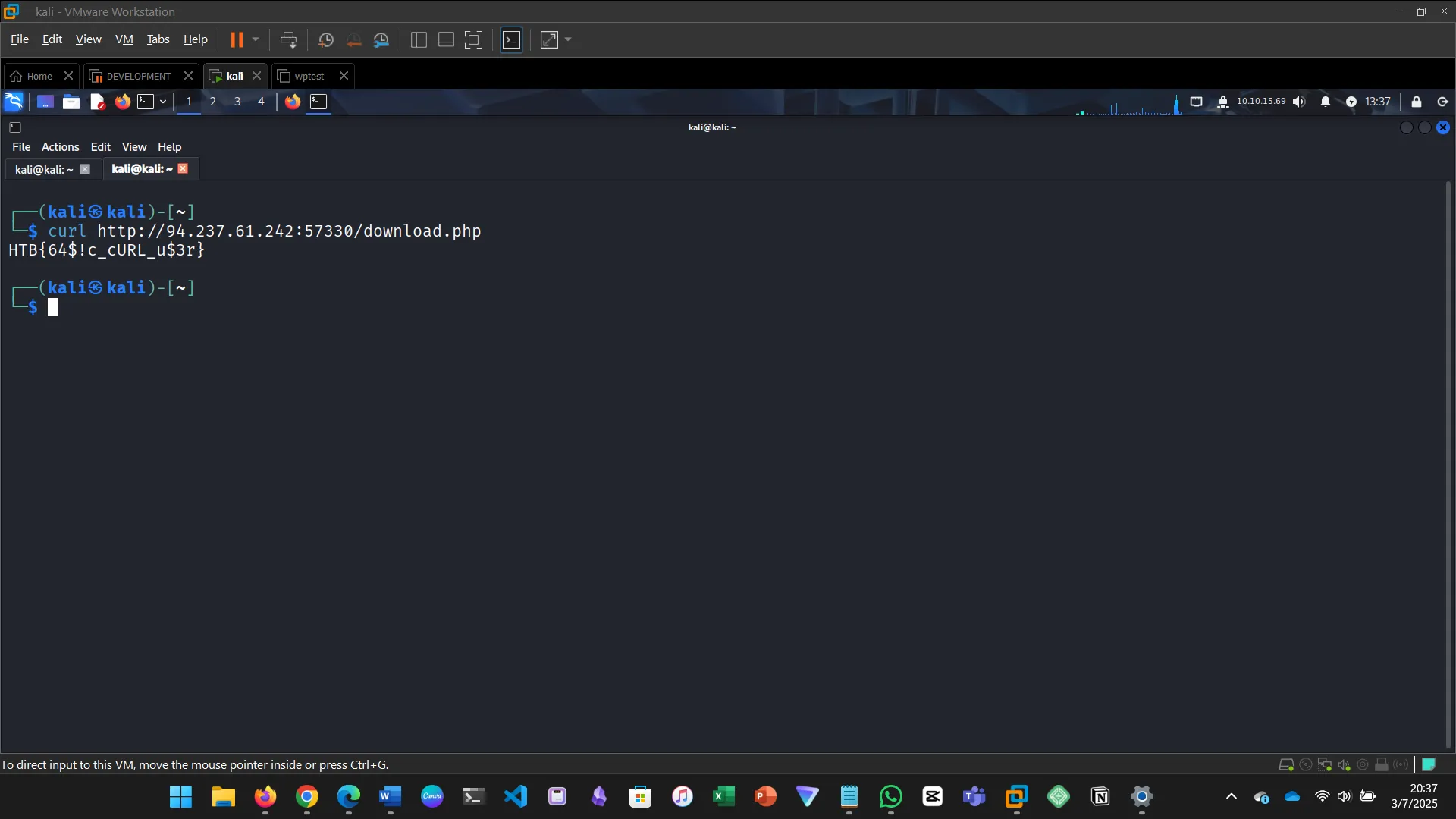1456x819 pixels.
Task: Toggle the VMware library sidebar view
Action: (419, 39)
